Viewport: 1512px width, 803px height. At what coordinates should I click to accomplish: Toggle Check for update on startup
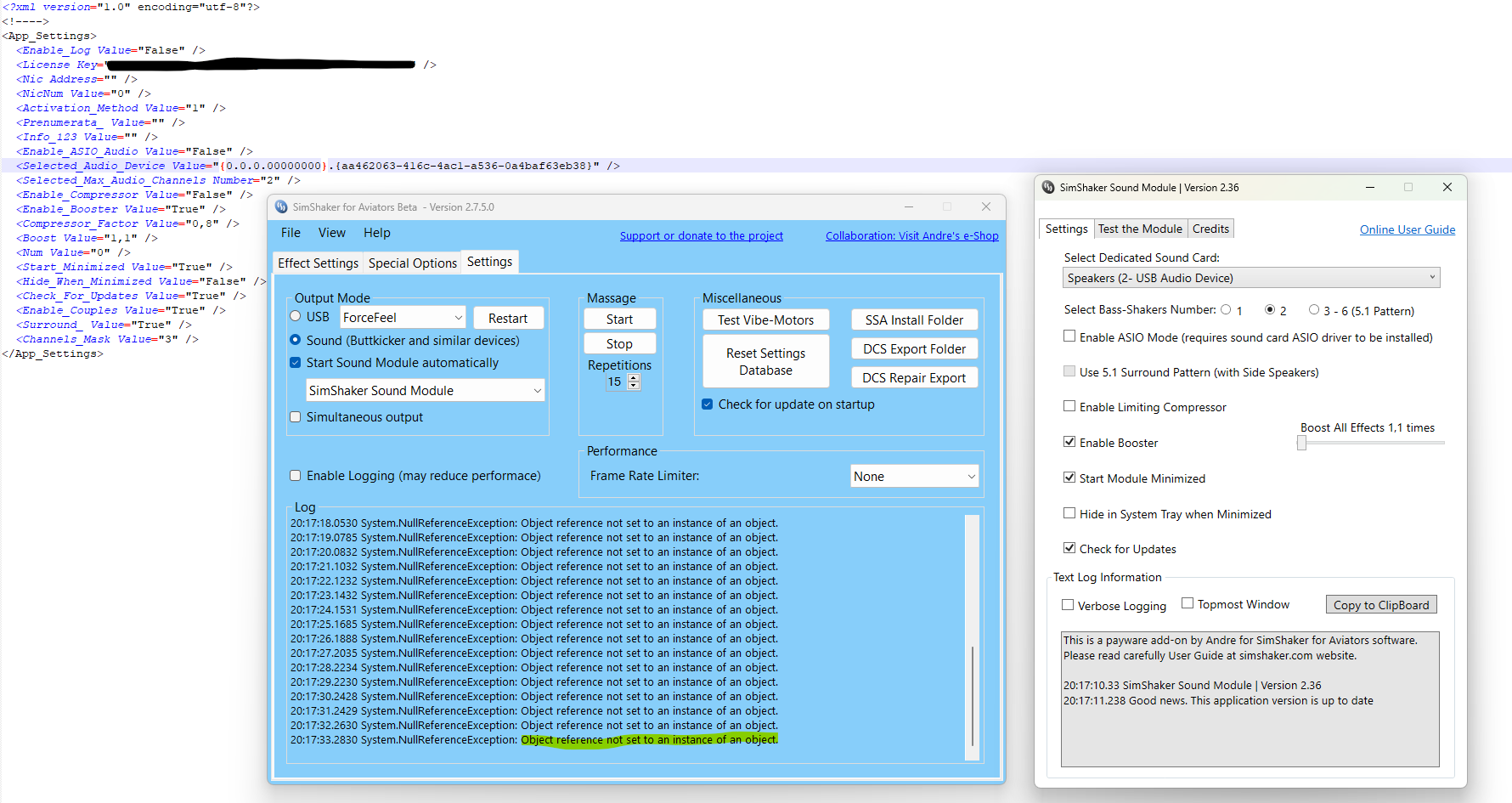click(708, 404)
